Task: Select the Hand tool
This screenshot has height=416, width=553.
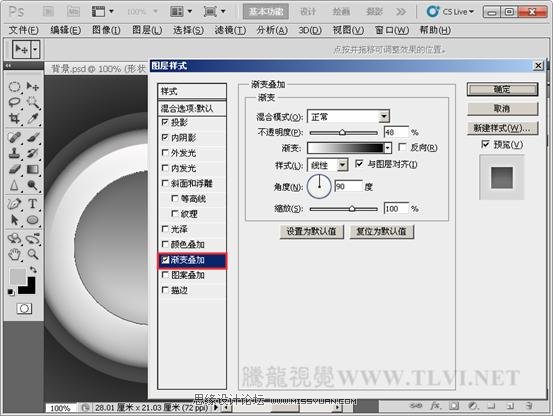Action: click(14, 254)
